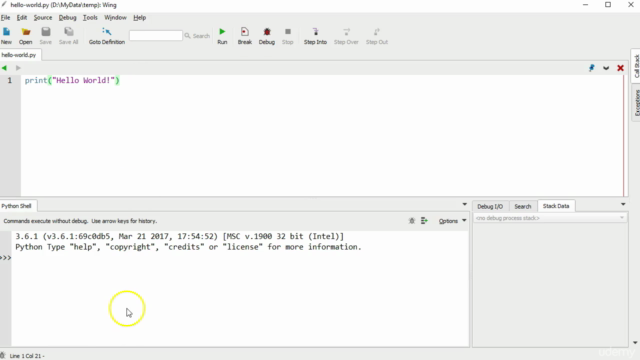
Task: Open the Source menu
Action: (x=43, y=18)
